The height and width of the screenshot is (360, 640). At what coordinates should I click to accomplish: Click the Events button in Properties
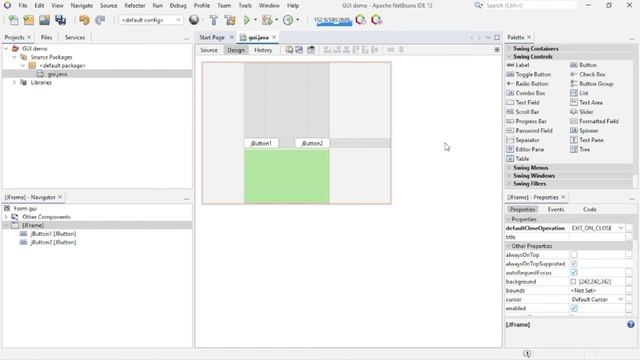(x=556, y=209)
